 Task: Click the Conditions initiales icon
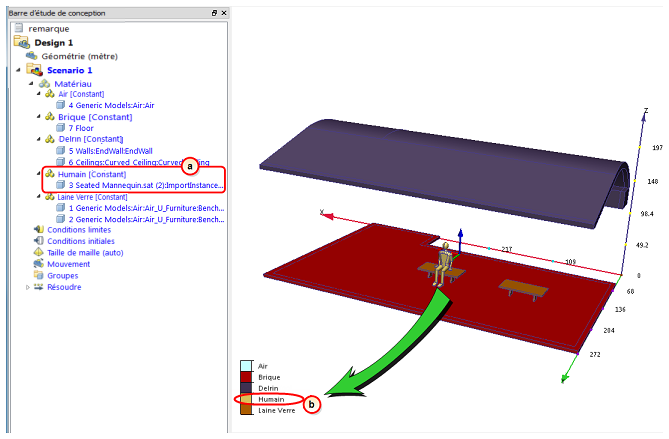pyautogui.click(x=39, y=241)
